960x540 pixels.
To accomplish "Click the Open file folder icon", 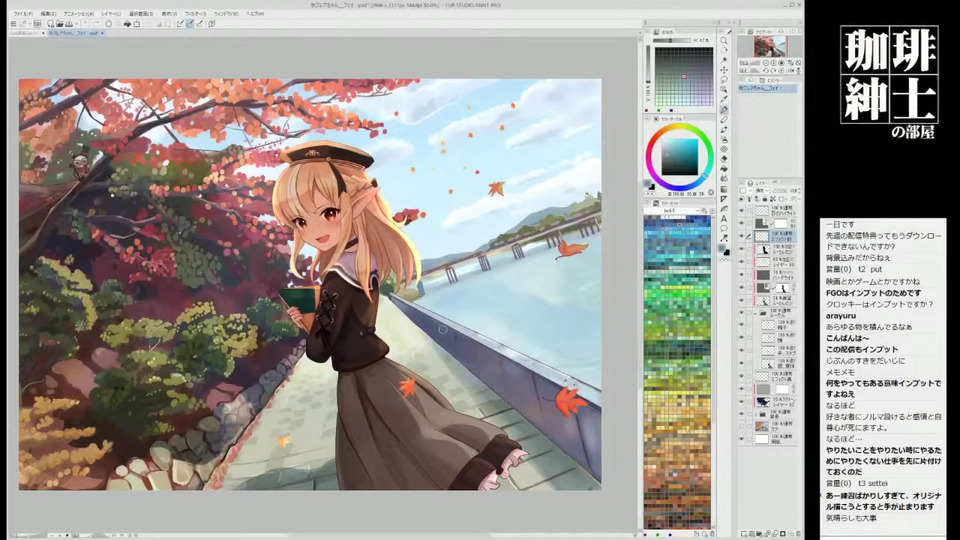I will [x=59, y=24].
